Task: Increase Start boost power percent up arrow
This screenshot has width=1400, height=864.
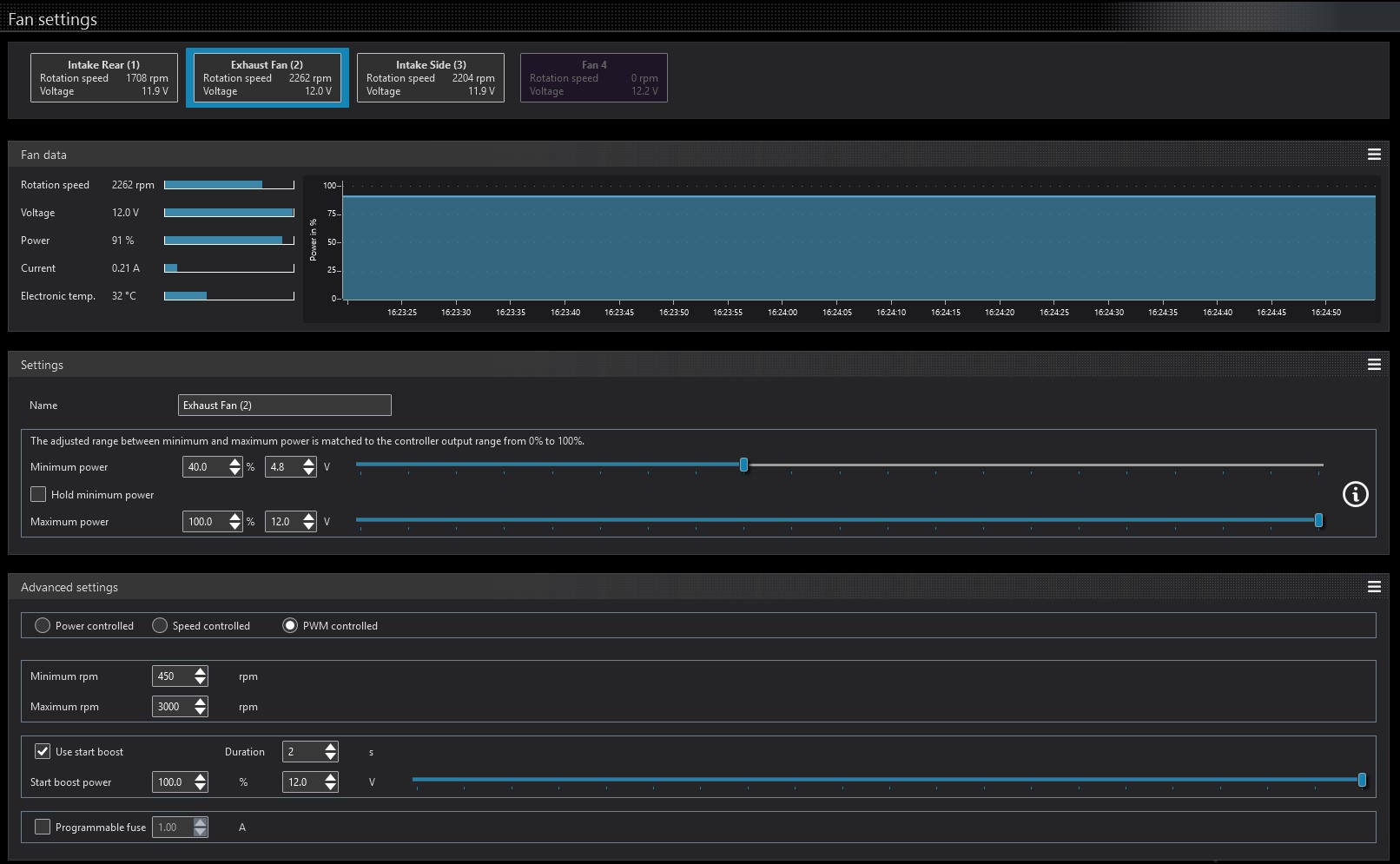Action: [201, 777]
